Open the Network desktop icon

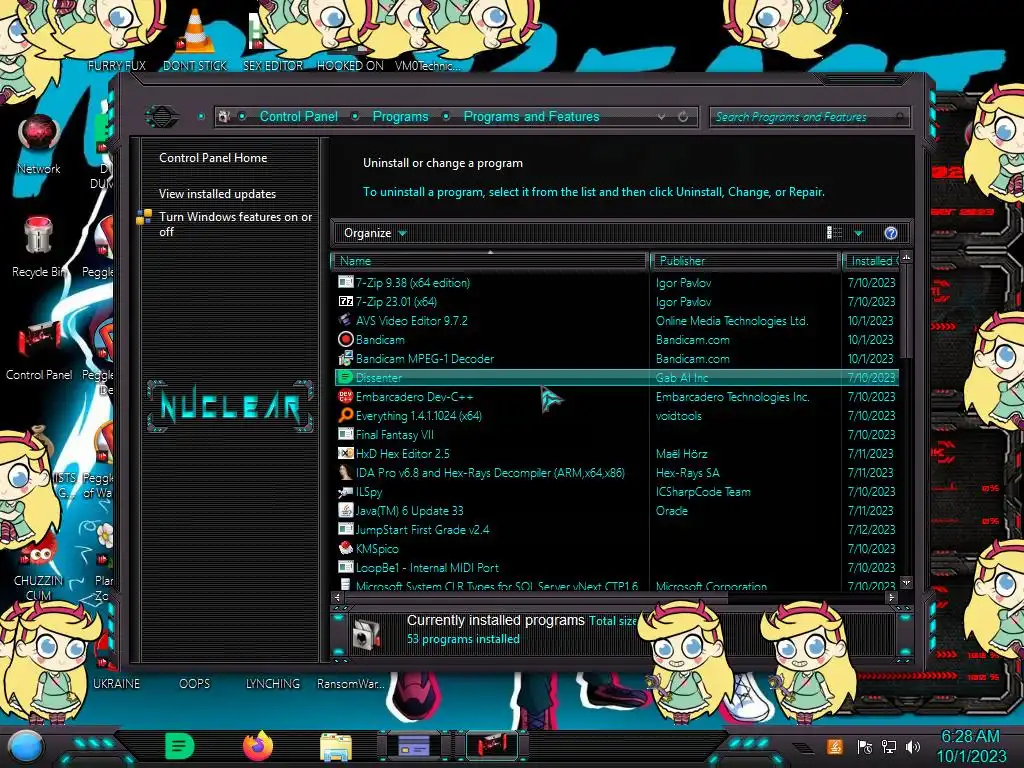tap(39, 144)
